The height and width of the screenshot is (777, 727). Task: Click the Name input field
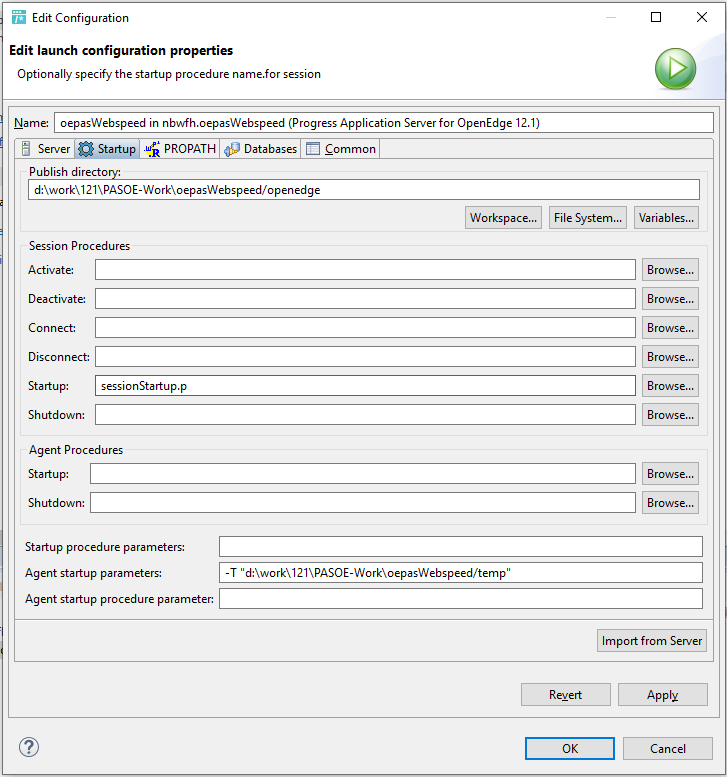tap(384, 122)
